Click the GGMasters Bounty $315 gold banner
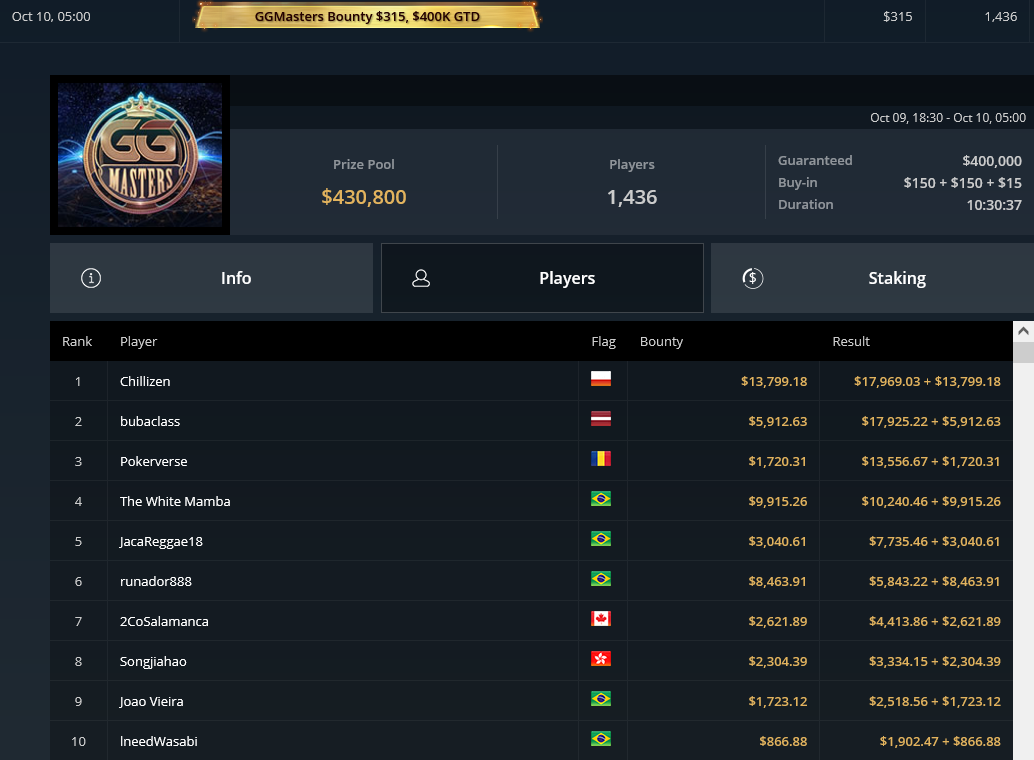1034x760 pixels. point(367,16)
